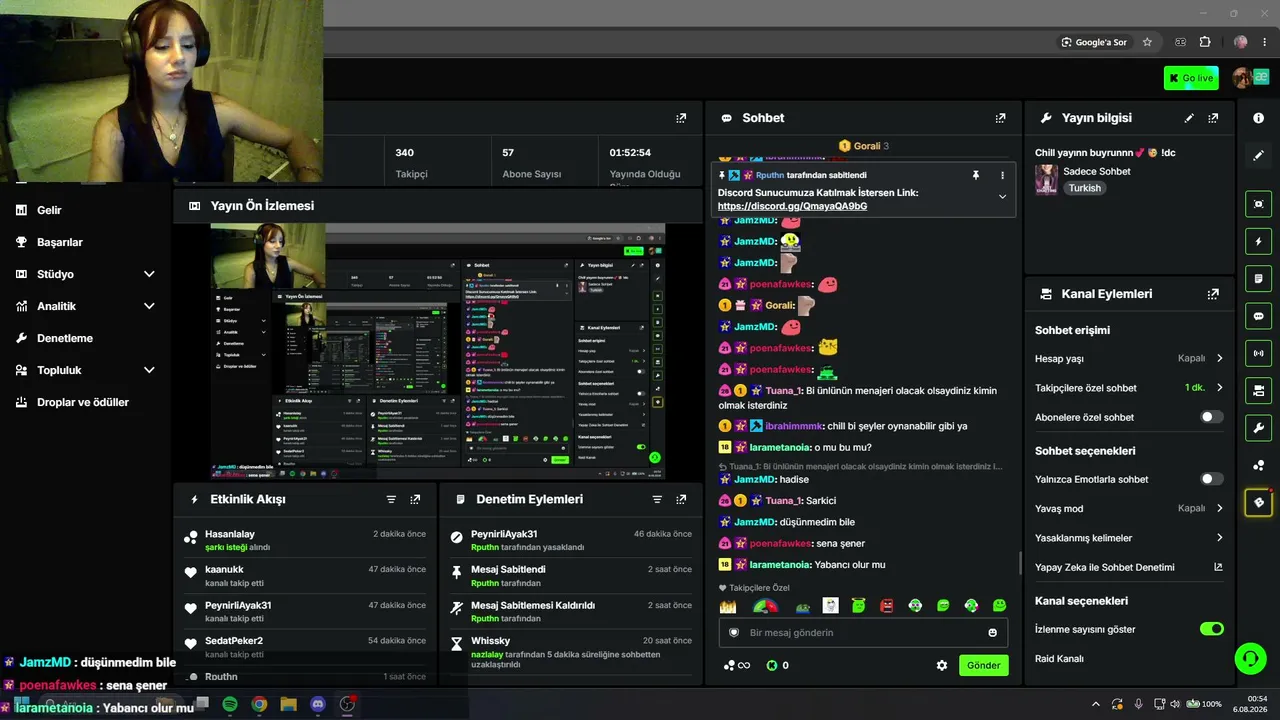Screen dimensions: 1280x720
Task: Disable İzlenme sayısını göster switch
Action: 1211,629
